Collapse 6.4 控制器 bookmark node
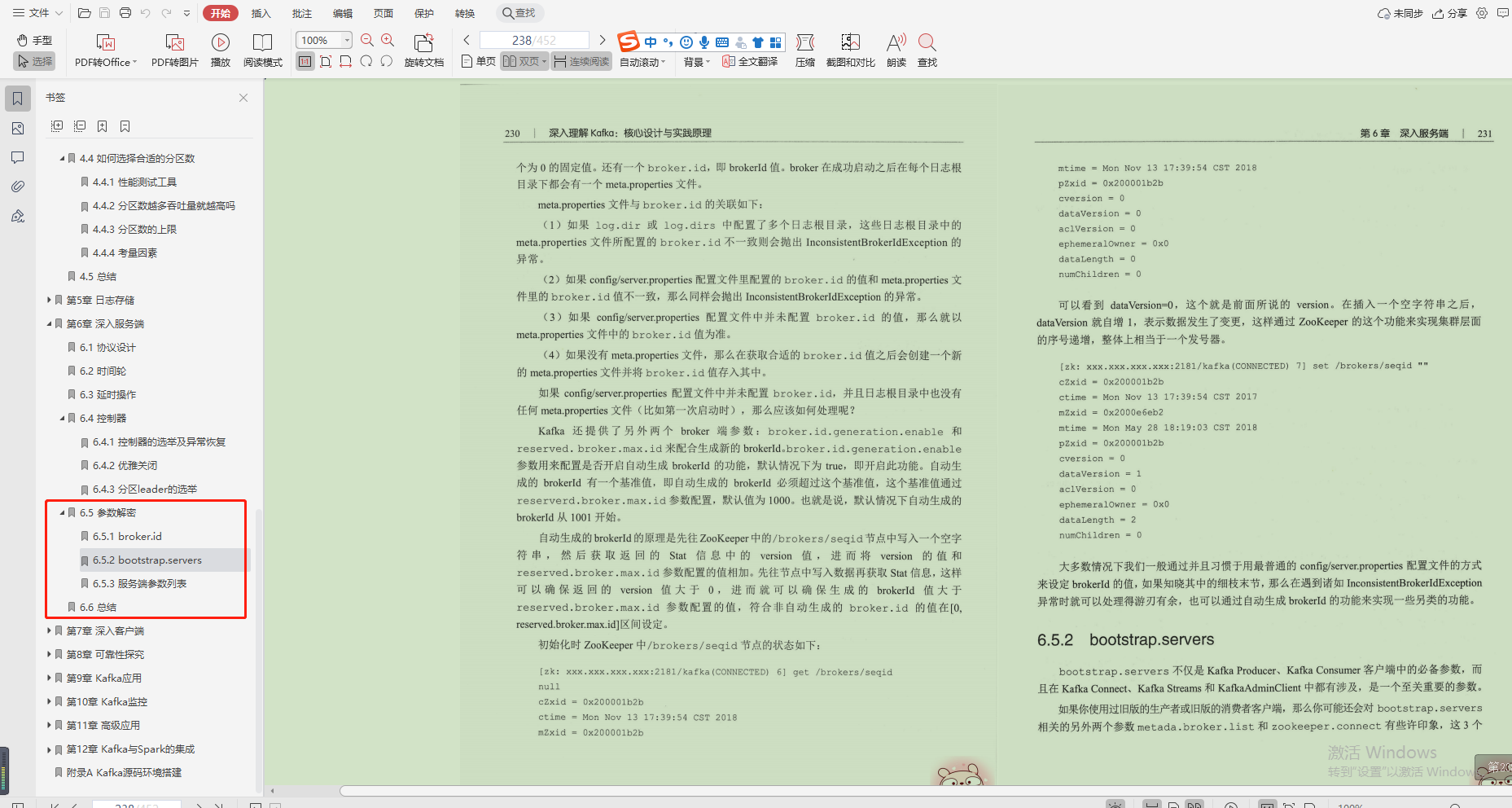This screenshot has width=1512, height=808. 62,418
